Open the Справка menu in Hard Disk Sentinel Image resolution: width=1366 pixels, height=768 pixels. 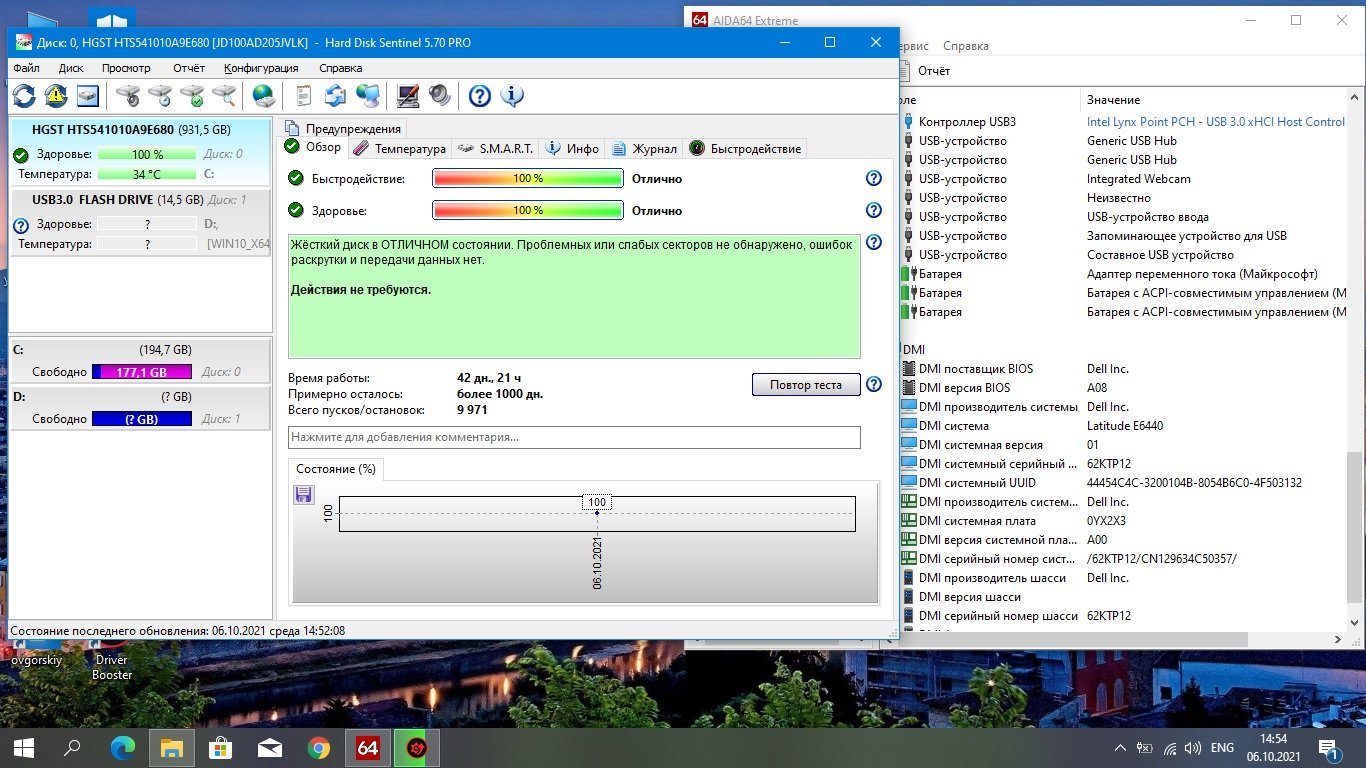[340, 68]
